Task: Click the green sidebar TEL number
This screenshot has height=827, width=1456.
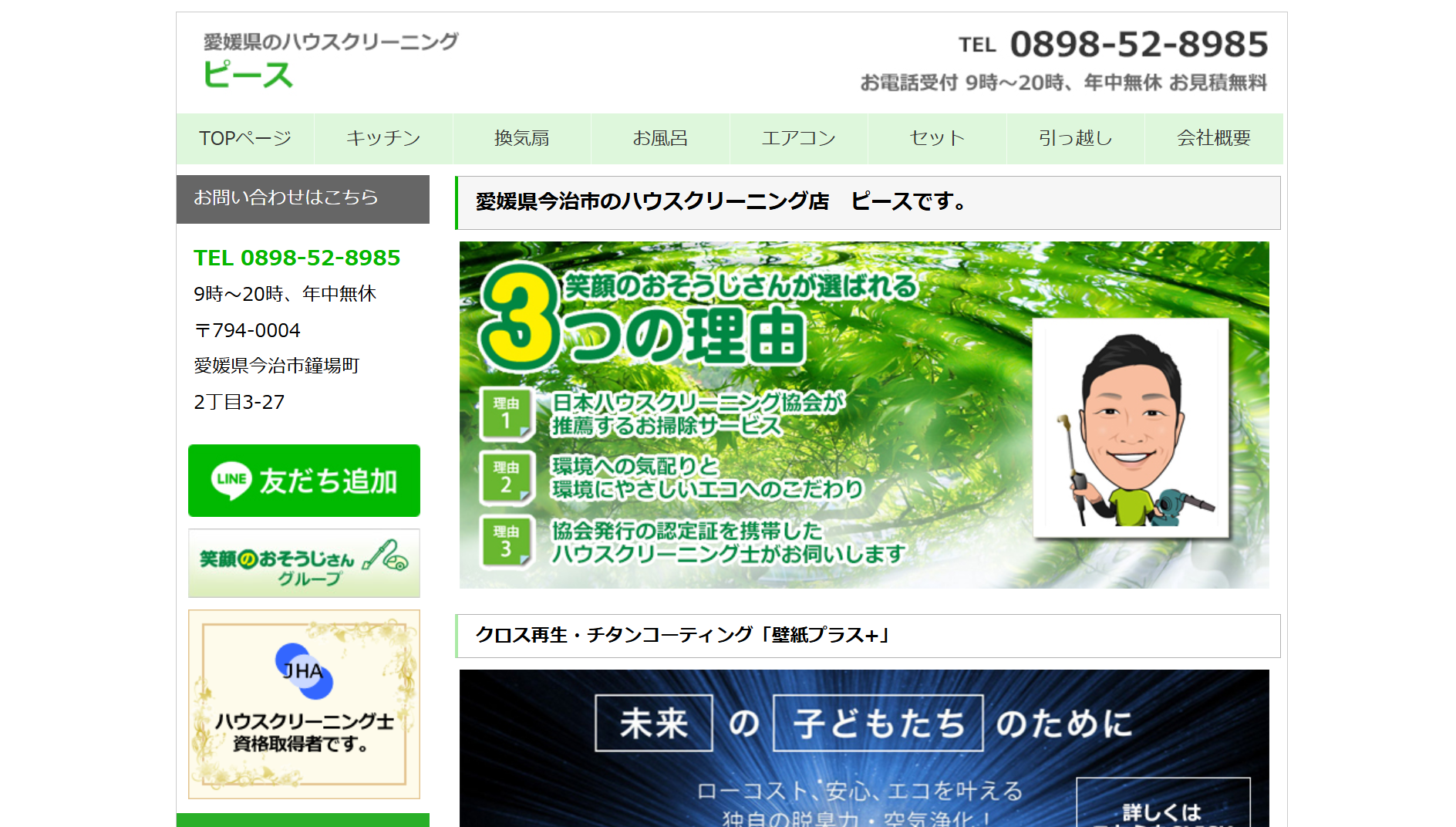Action: point(297,258)
